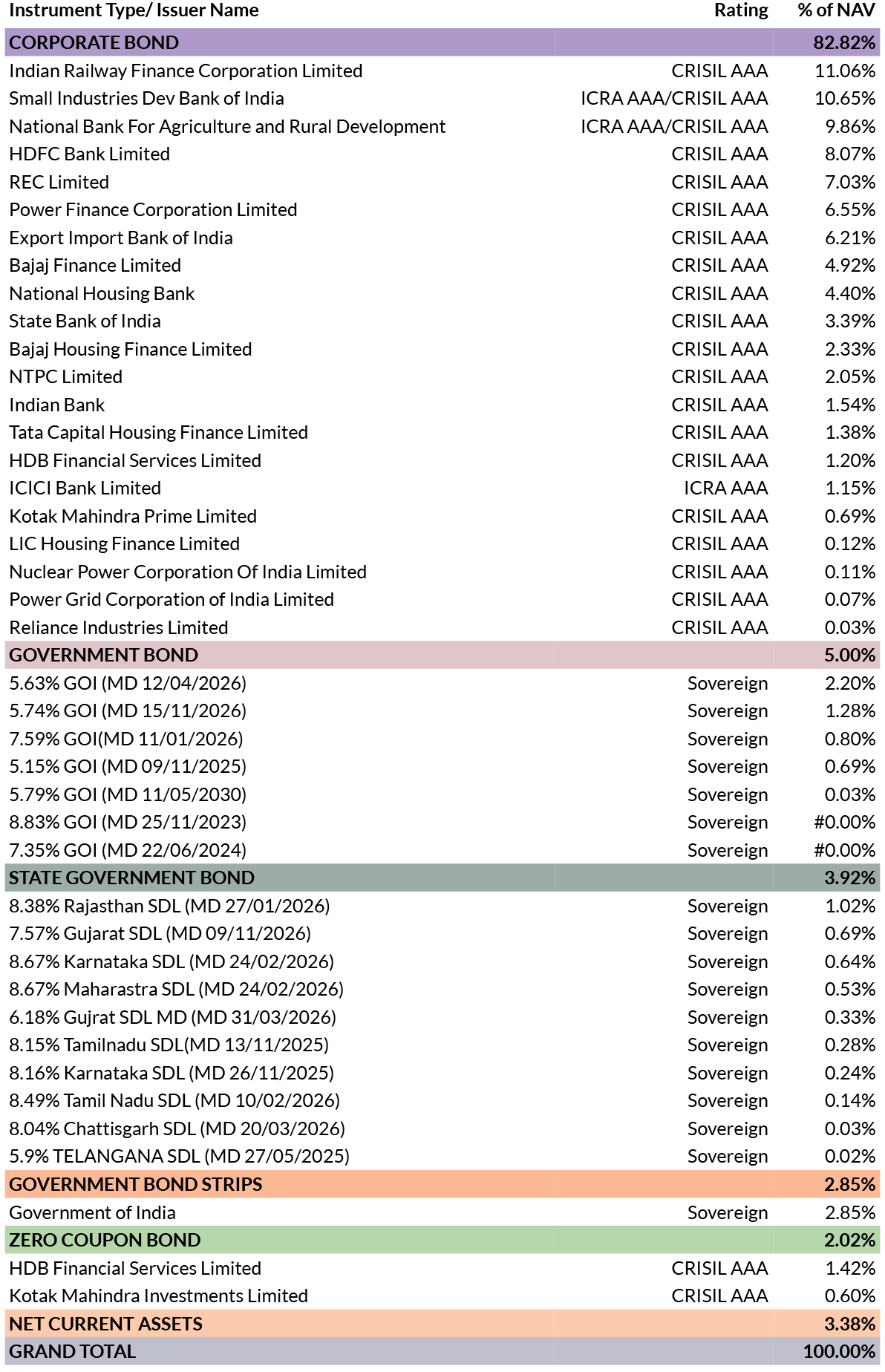This screenshot has width=885, height=1372.
Task: Click the 100.00% grand total value
Action: (x=839, y=1351)
